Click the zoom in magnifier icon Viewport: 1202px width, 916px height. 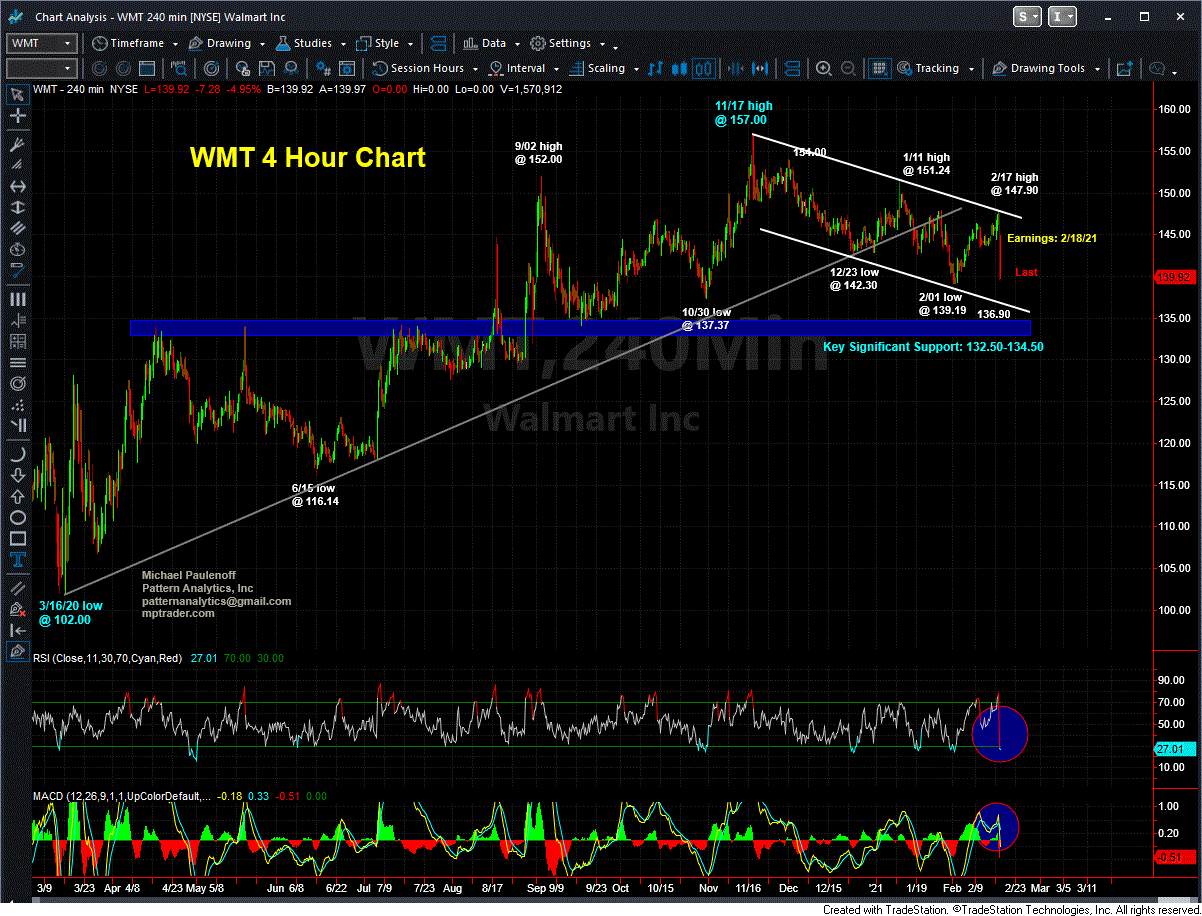(x=823, y=68)
